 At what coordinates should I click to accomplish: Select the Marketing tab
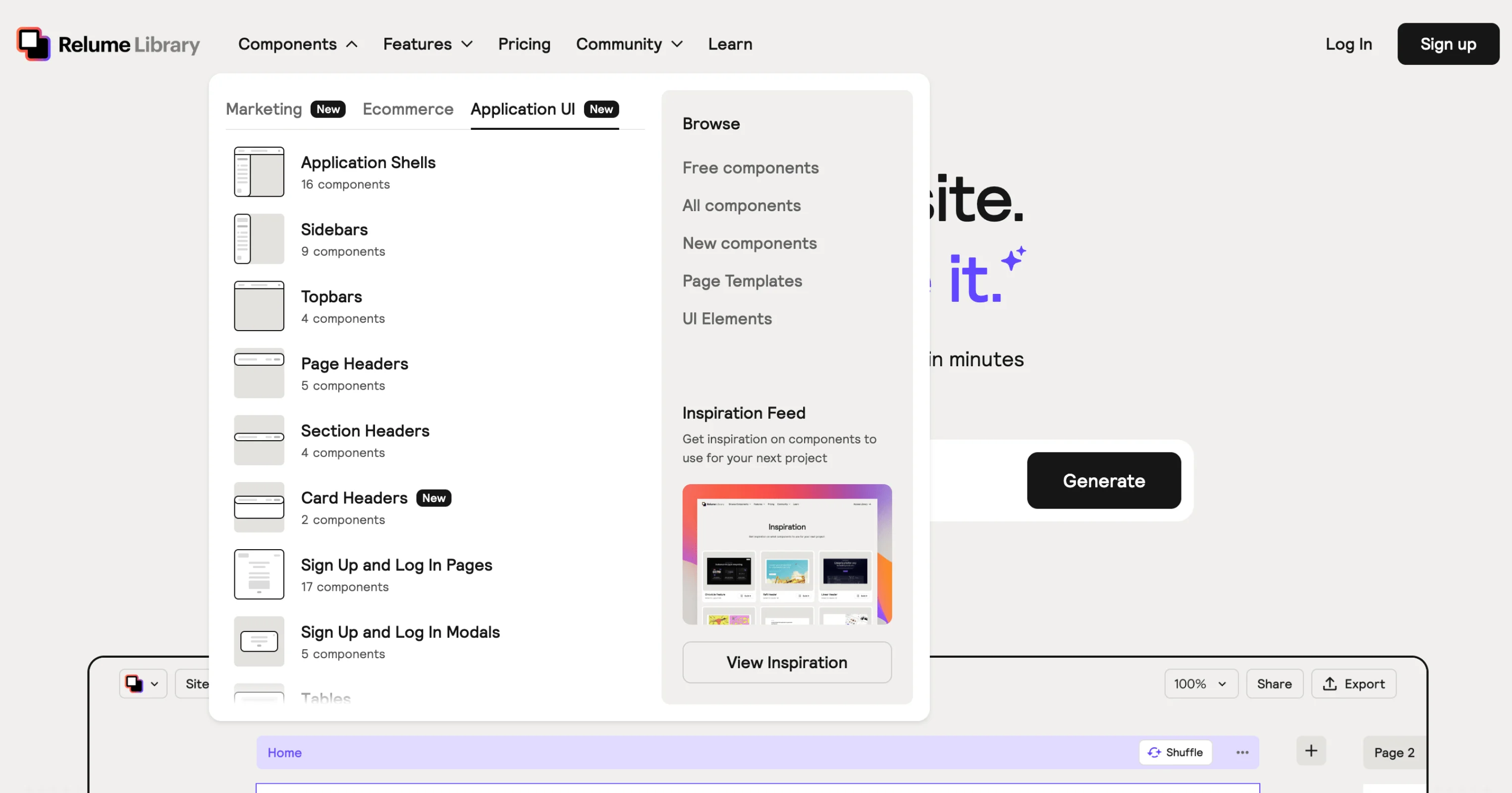(x=264, y=108)
